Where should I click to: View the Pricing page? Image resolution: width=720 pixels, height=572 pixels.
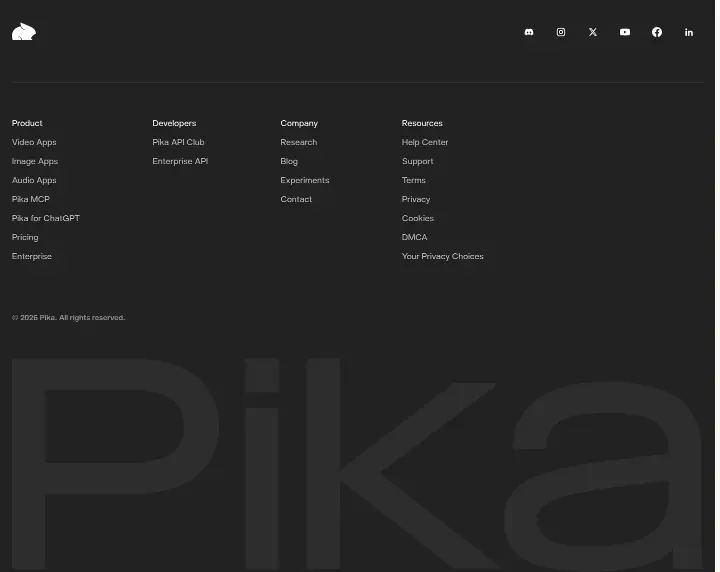(25, 237)
